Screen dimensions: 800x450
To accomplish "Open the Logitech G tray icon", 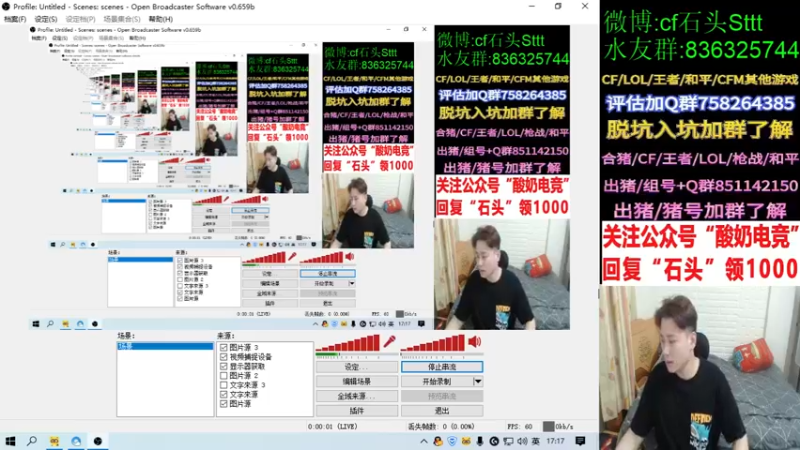I will click(x=494, y=441).
